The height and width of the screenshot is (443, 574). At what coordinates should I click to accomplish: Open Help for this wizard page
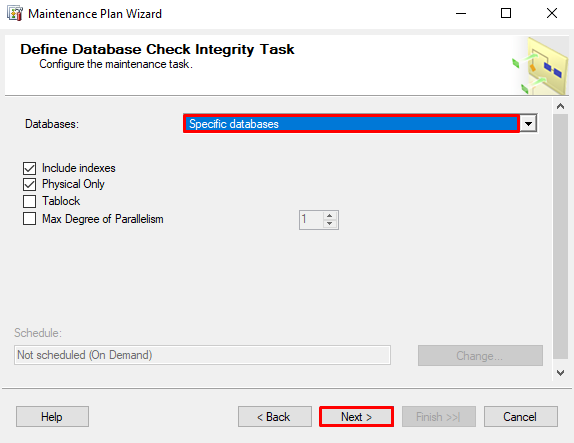pos(52,417)
